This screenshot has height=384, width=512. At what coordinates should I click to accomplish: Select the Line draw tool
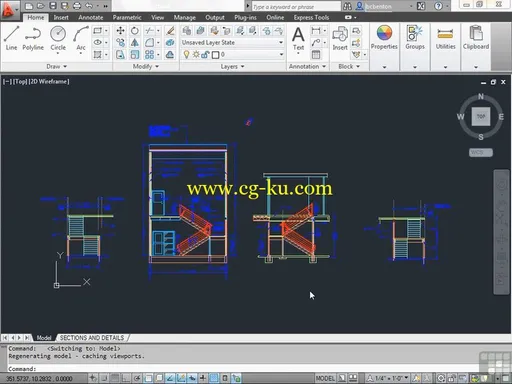click(11, 38)
